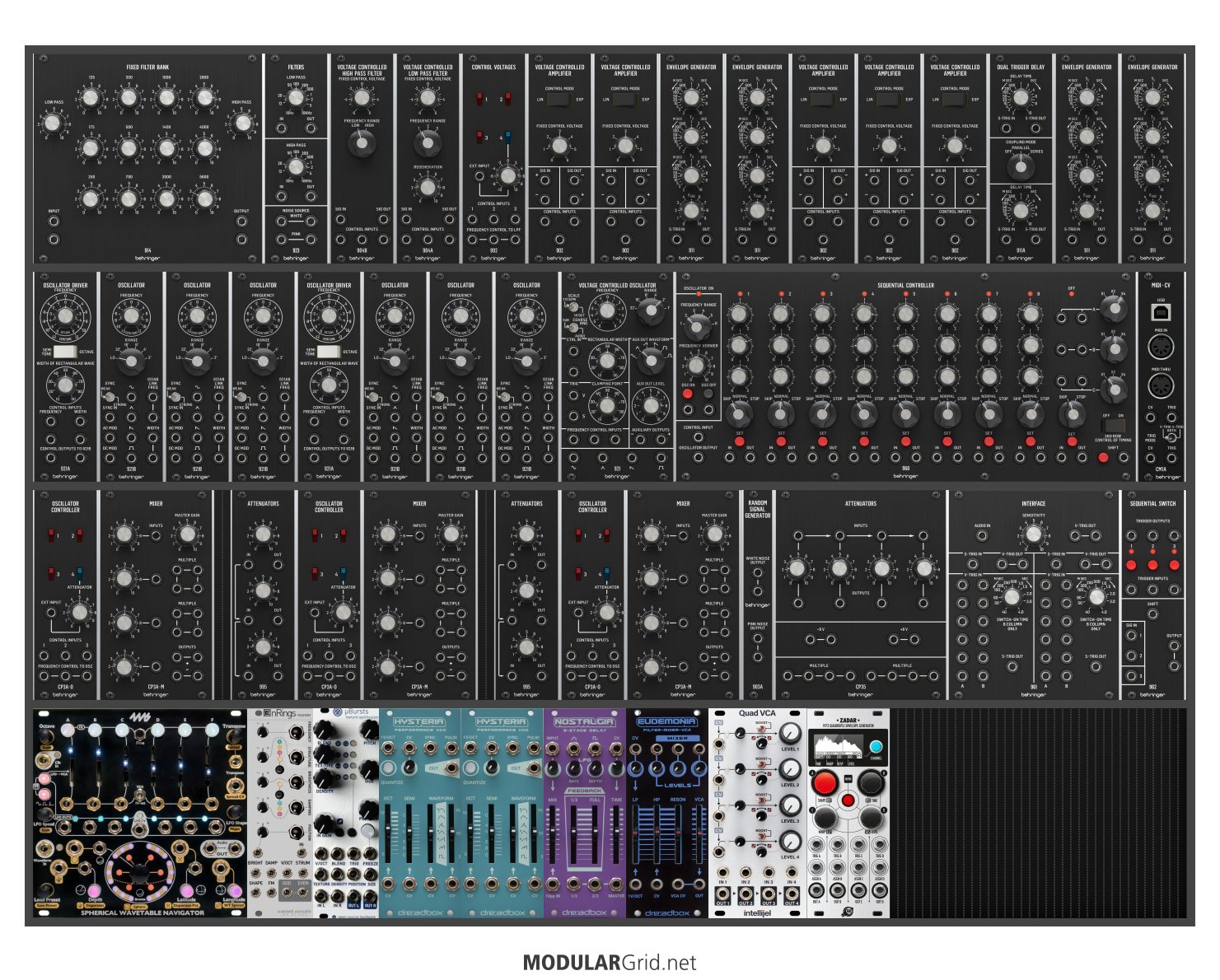Click the "FIXED FILTER BANK" module title
Viewport: 1220px width, 980px height.
(x=147, y=68)
